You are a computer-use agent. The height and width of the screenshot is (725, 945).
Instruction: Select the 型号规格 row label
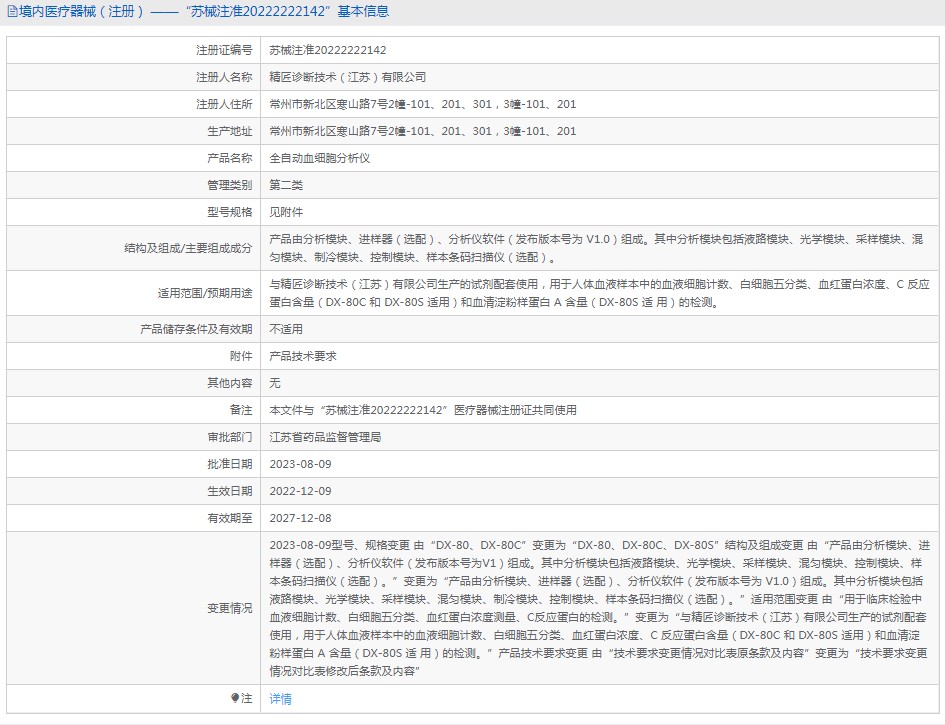coord(230,212)
